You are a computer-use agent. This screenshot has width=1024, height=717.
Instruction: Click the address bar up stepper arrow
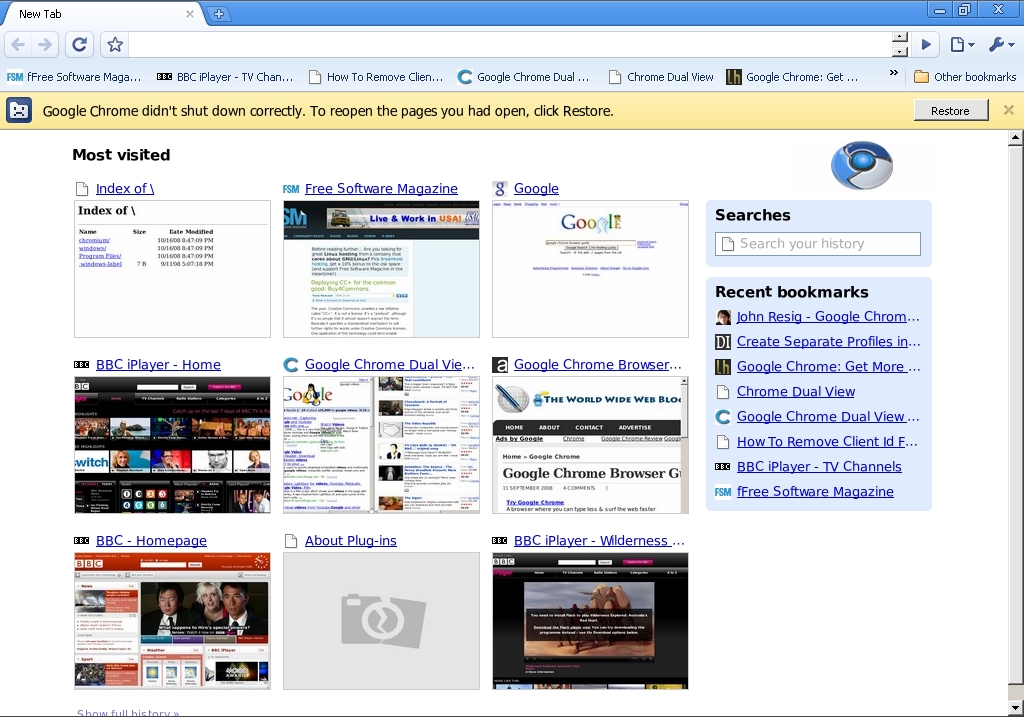coord(900,38)
